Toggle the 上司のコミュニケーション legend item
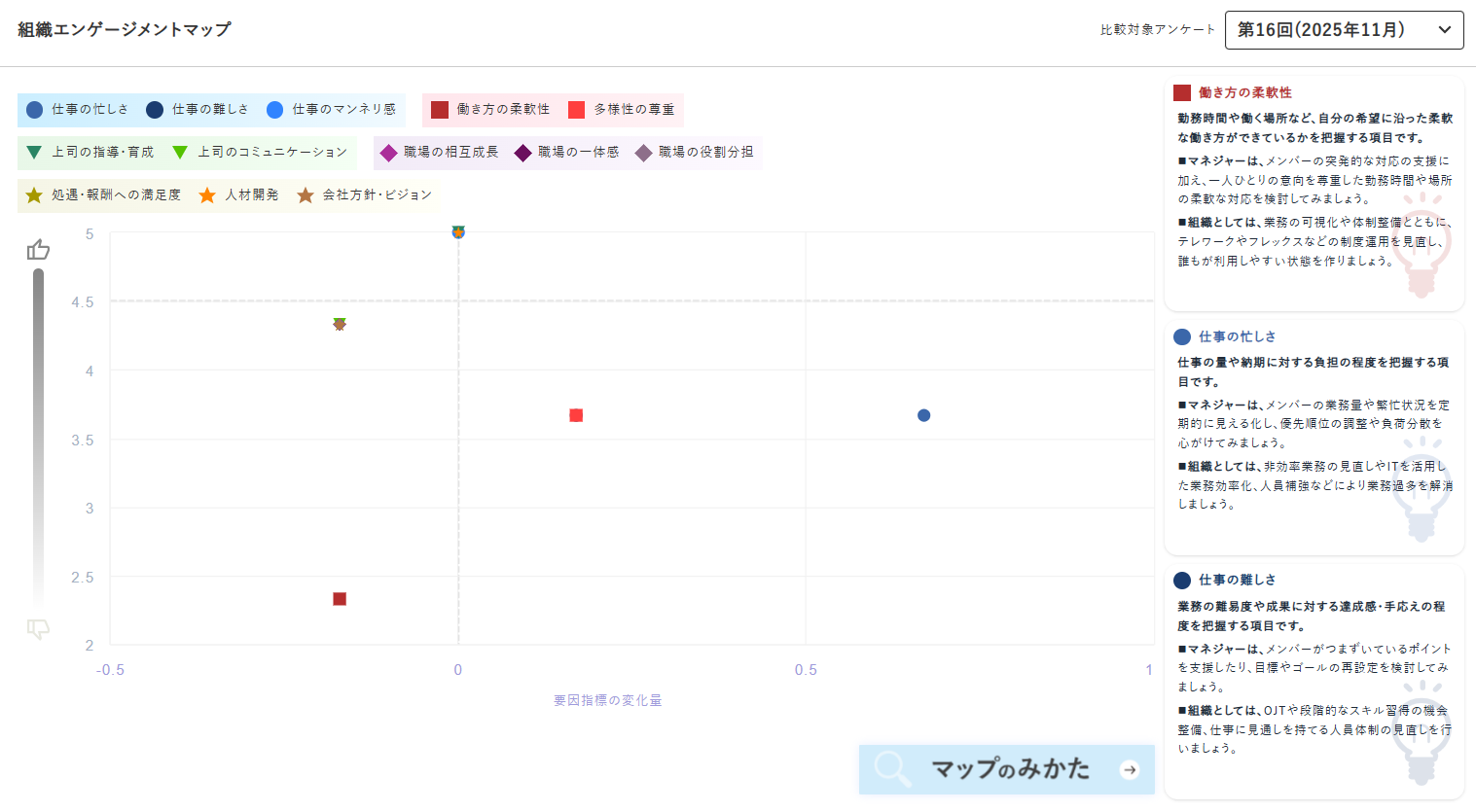 click(x=260, y=153)
